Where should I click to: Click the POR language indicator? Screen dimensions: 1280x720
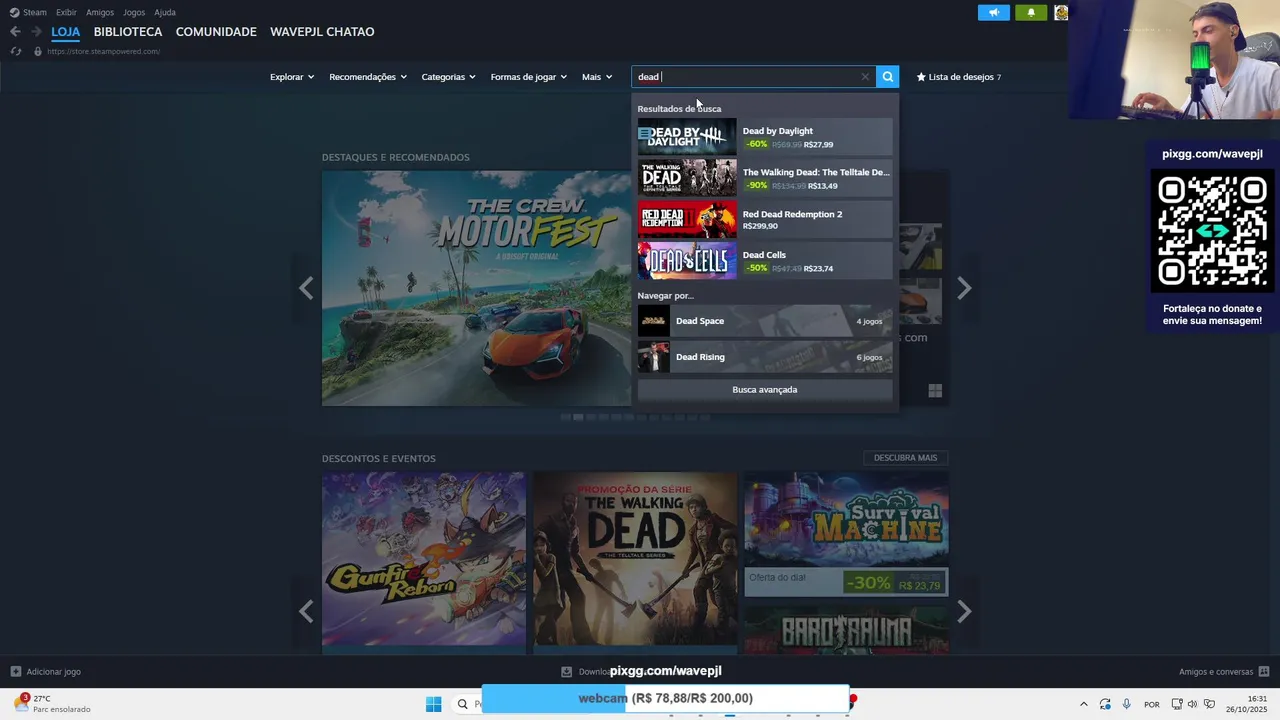click(1152, 704)
